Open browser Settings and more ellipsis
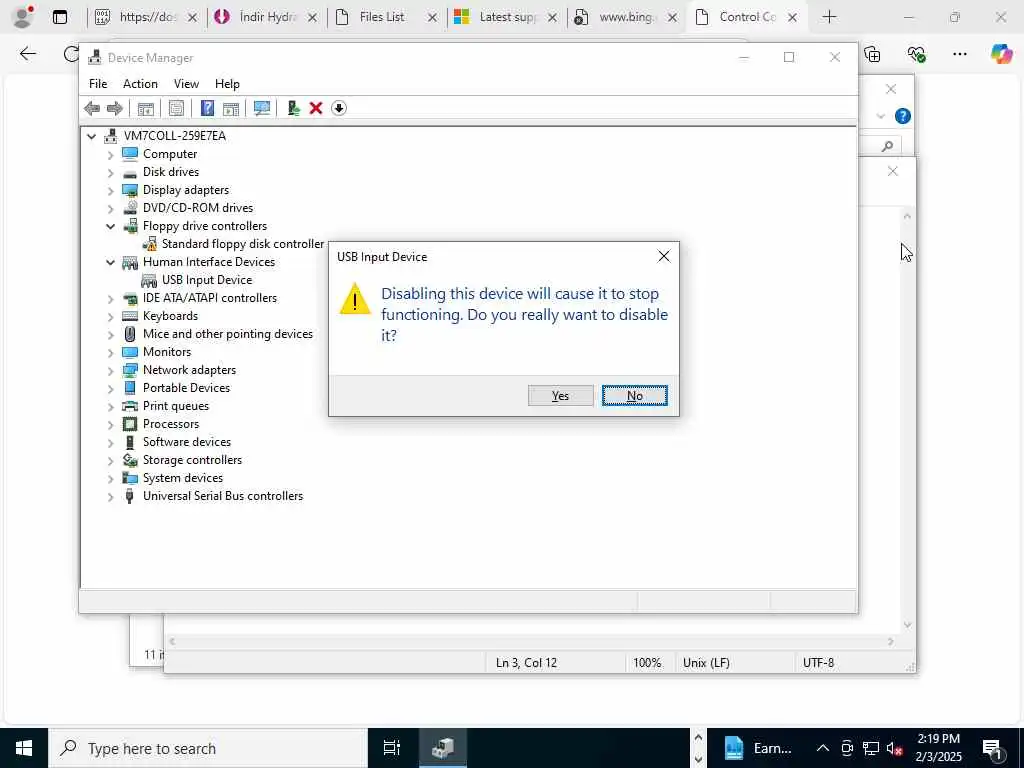The height and width of the screenshot is (768, 1024). tap(959, 54)
